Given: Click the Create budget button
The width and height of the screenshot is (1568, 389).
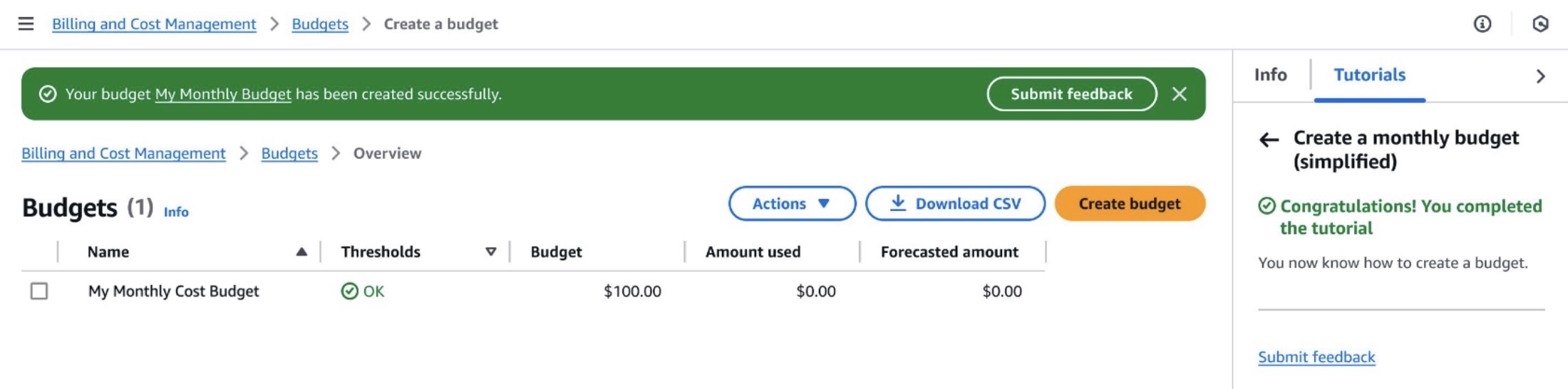Looking at the screenshot, I should (x=1130, y=204).
